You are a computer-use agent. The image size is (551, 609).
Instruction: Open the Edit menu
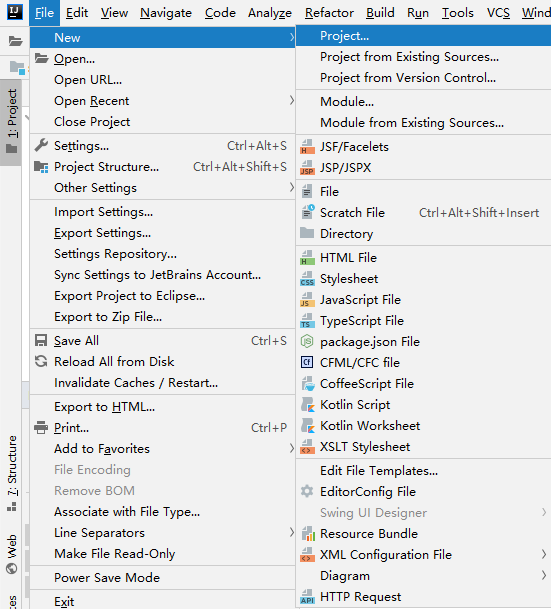click(x=77, y=13)
